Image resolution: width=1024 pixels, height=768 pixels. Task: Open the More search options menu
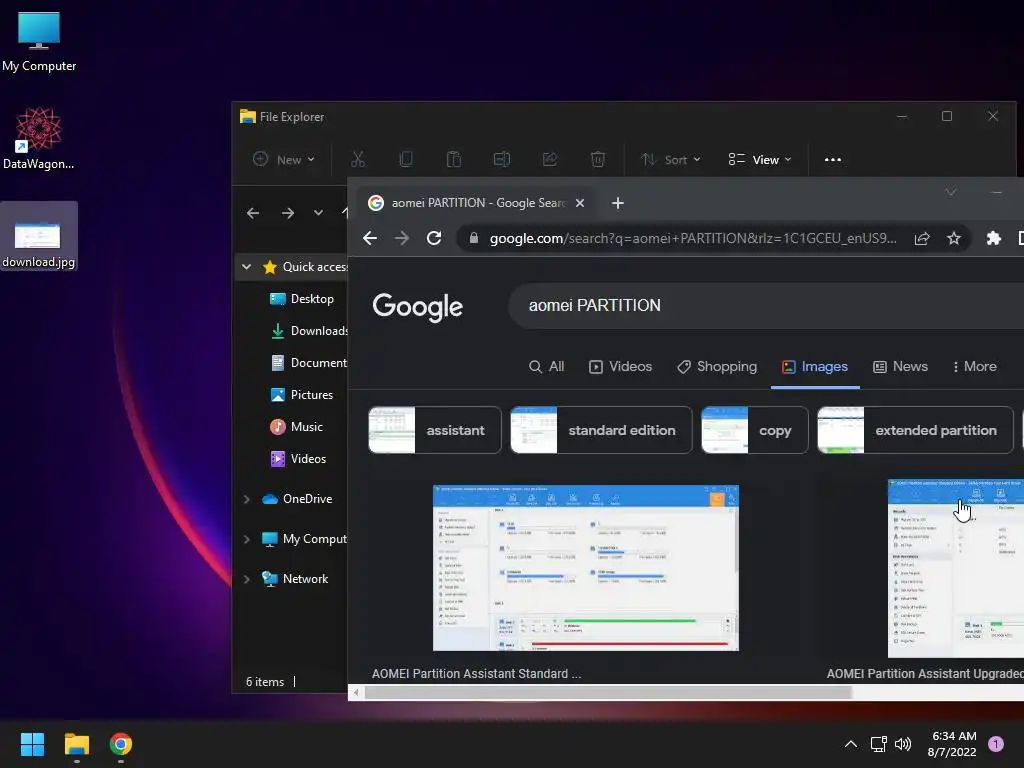coord(974,366)
